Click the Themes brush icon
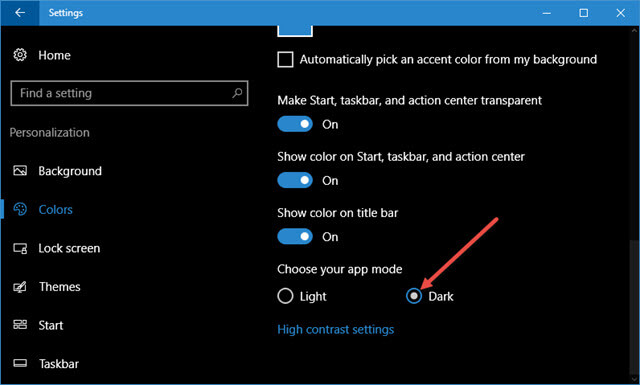This screenshot has height=385, width=640. click(20, 287)
